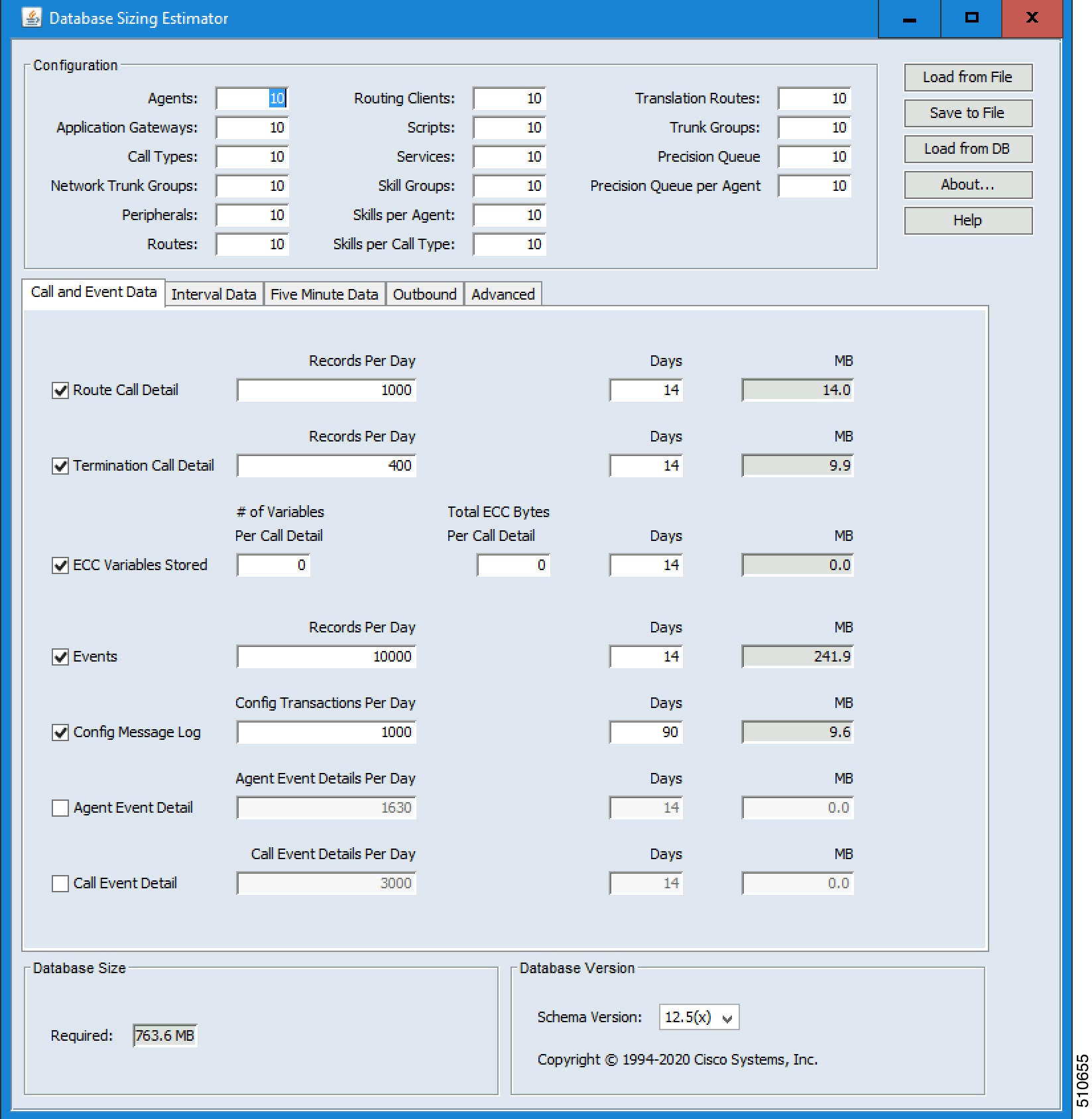Click Config Transactions Per Day field
This screenshot has height=1119, width=1092.
tap(326, 733)
